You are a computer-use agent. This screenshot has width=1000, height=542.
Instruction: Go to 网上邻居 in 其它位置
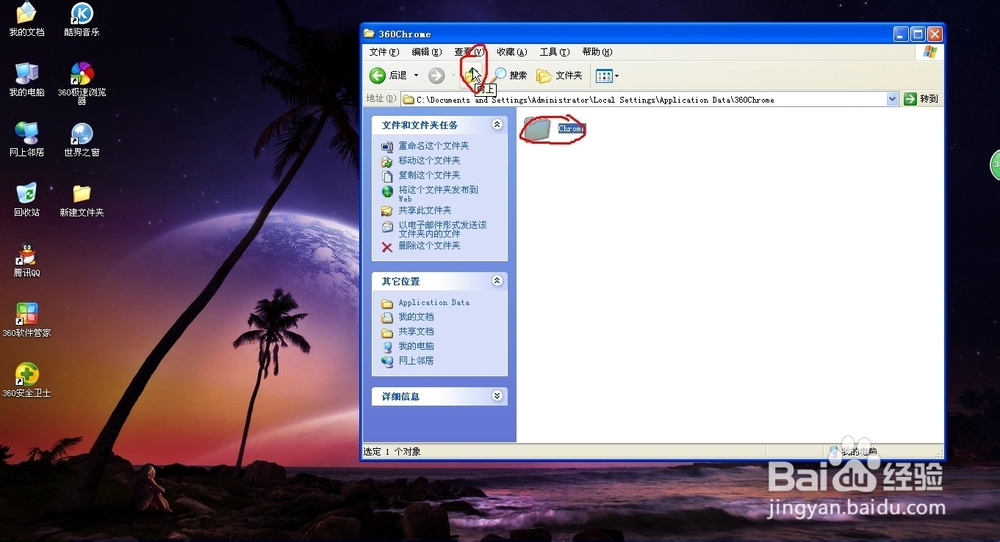pos(416,361)
